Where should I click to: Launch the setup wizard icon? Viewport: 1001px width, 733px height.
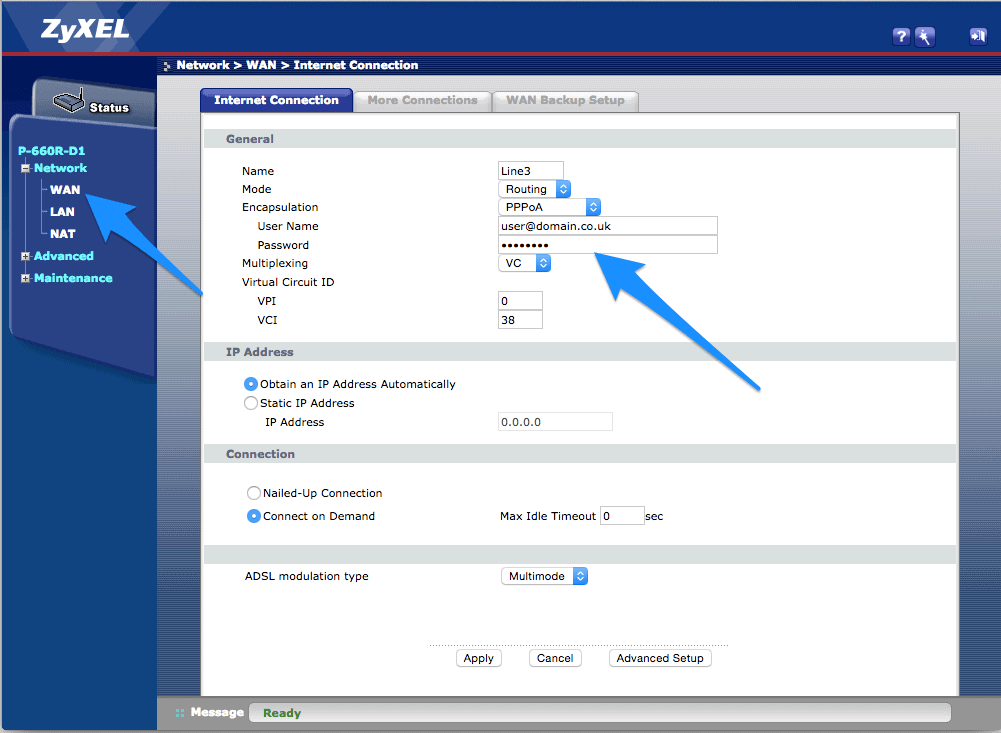924,36
